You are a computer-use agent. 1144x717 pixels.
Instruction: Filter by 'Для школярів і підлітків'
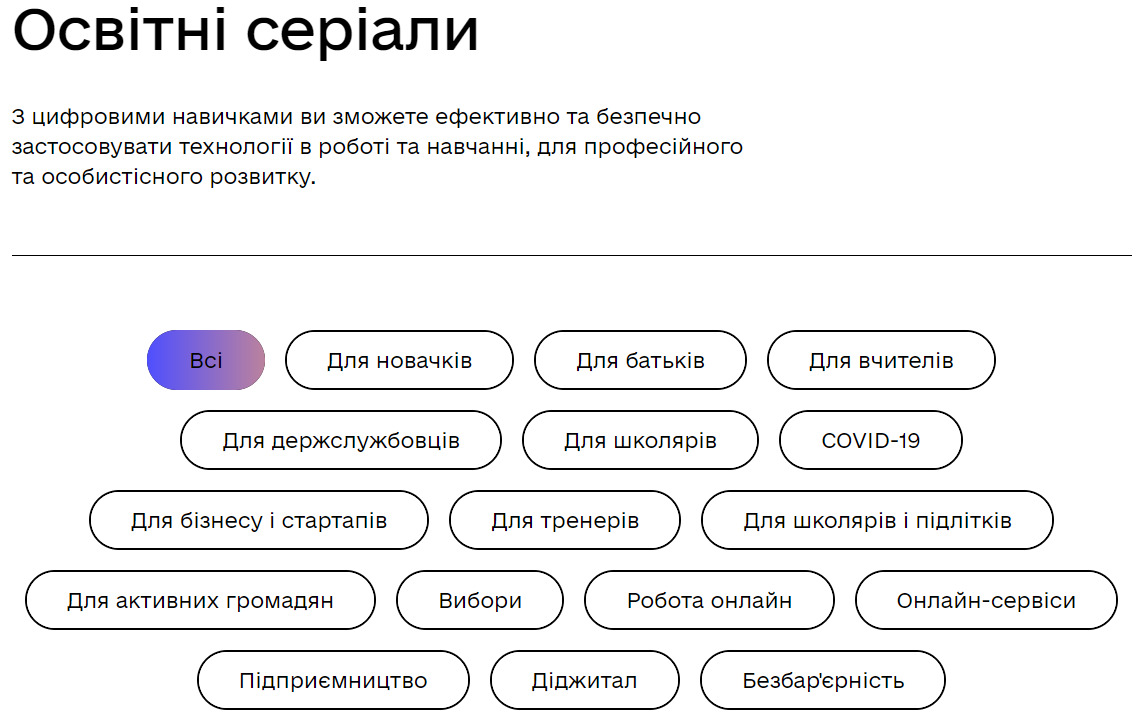click(877, 521)
